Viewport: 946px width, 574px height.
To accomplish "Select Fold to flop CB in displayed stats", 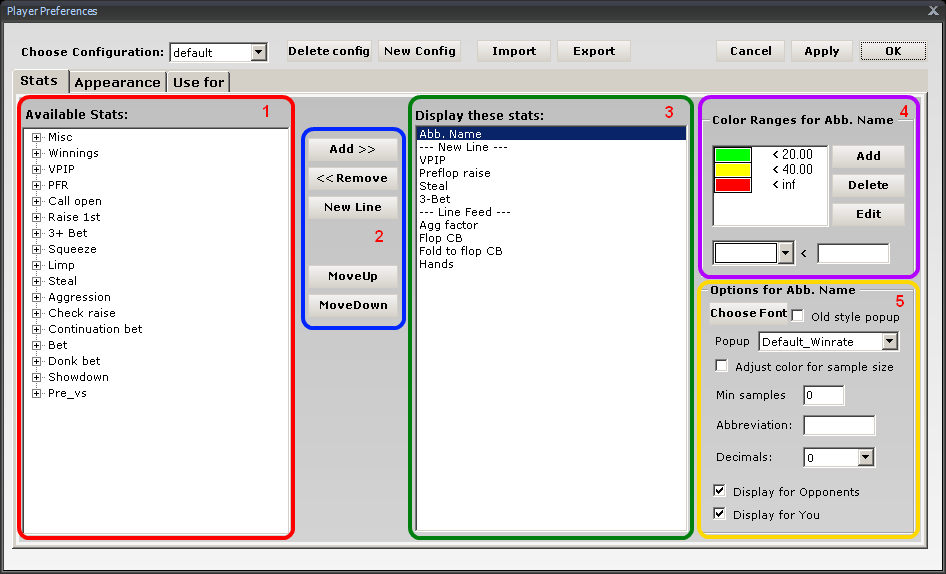I will (551, 251).
